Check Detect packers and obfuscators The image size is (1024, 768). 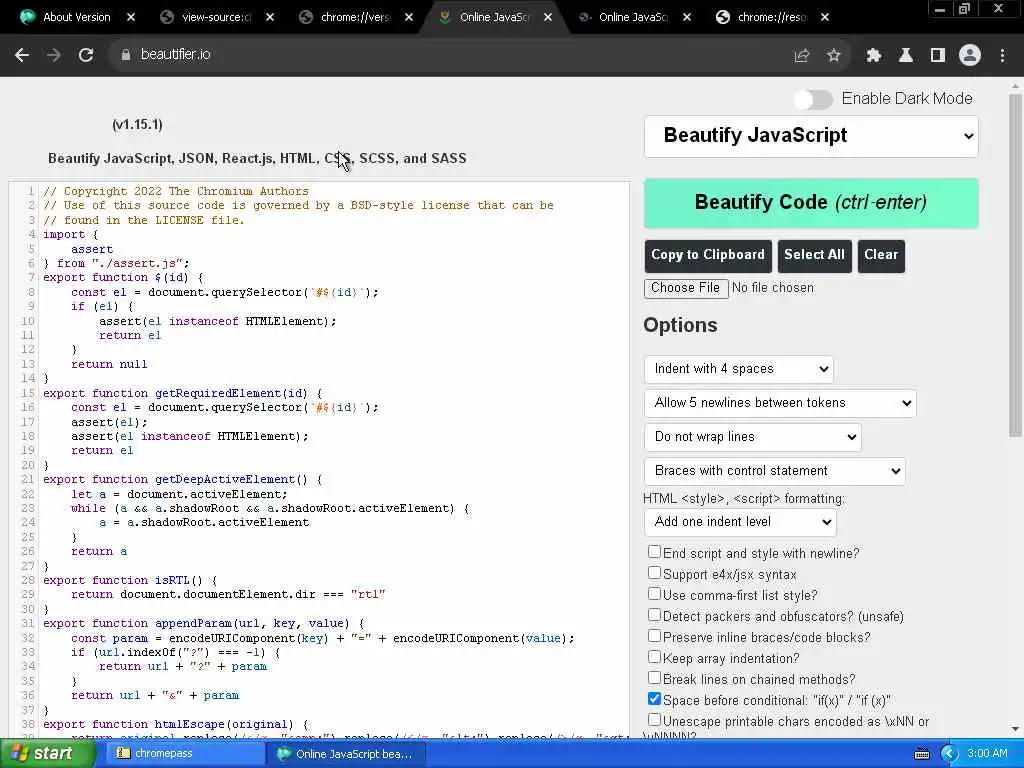(654, 615)
